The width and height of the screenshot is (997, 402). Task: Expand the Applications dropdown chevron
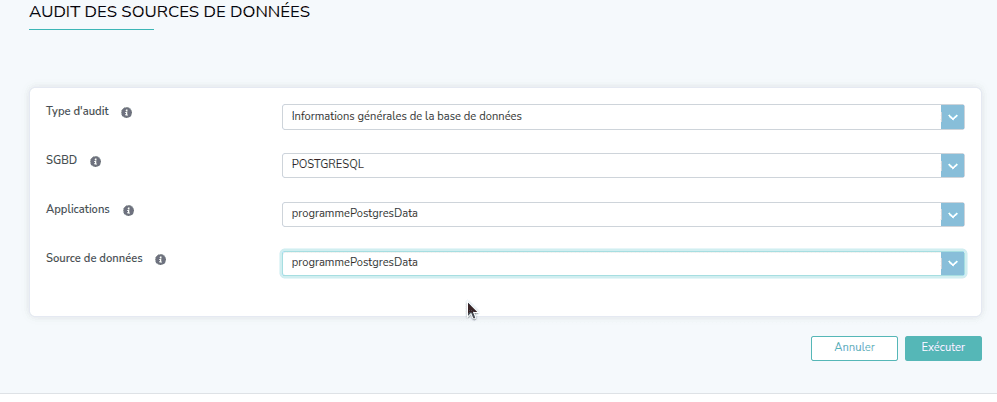pos(952,215)
